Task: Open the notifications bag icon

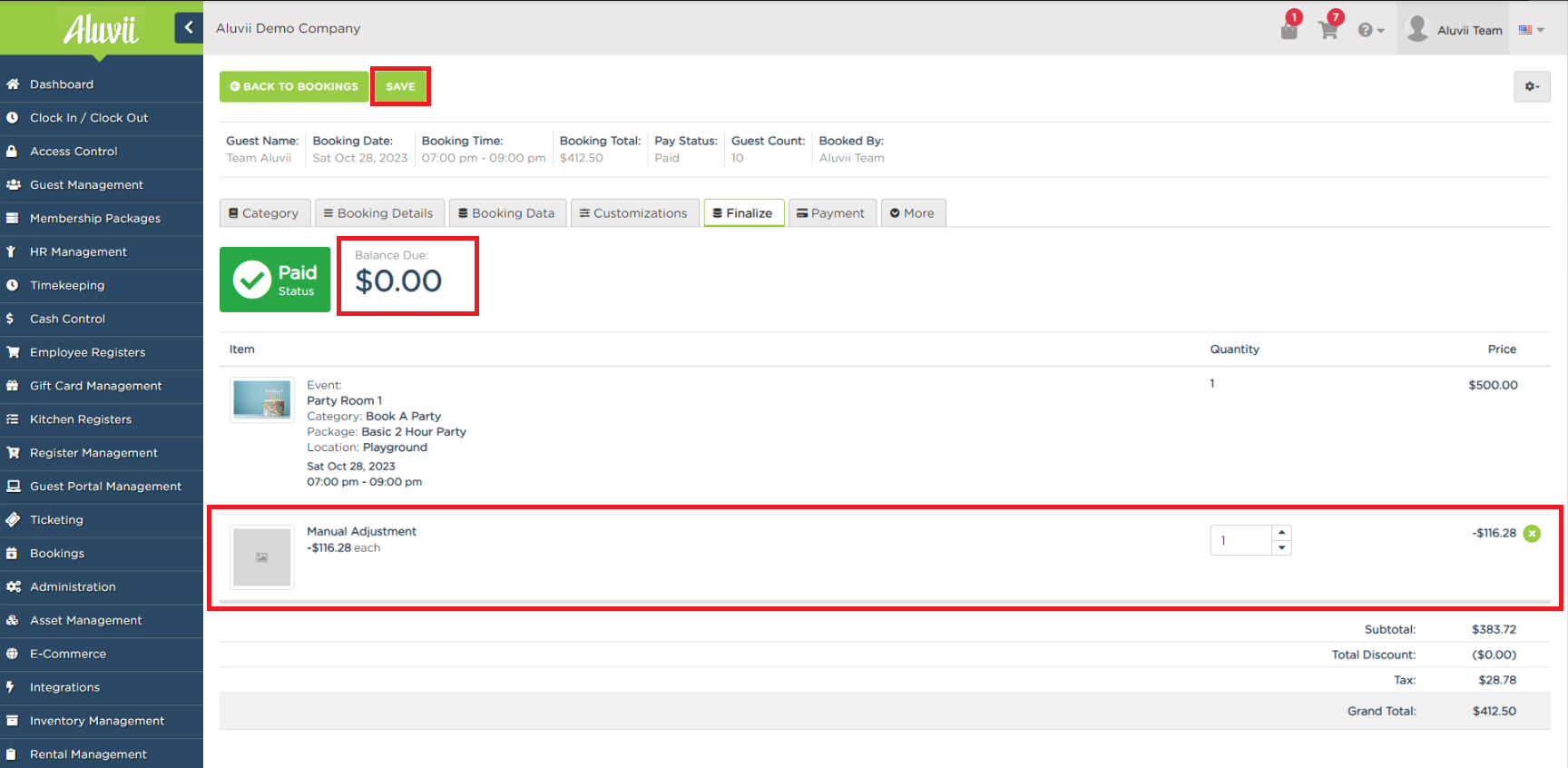Action: [x=1289, y=30]
